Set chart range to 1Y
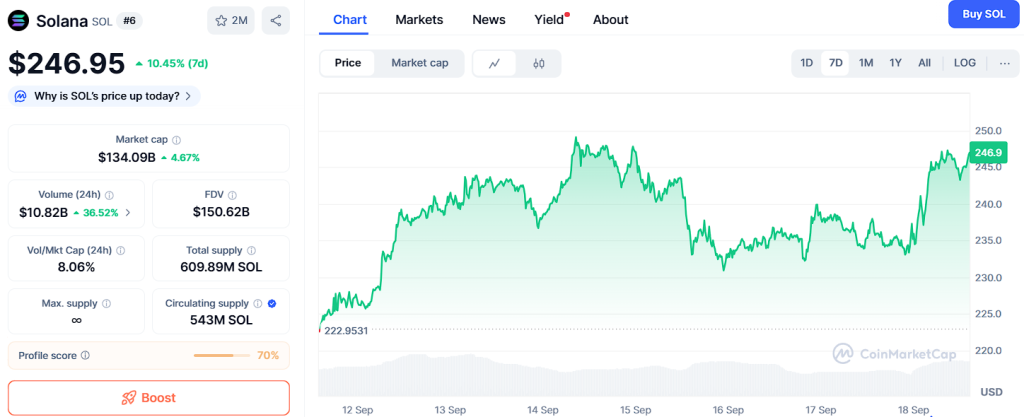The height and width of the screenshot is (417, 1024). click(x=895, y=63)
